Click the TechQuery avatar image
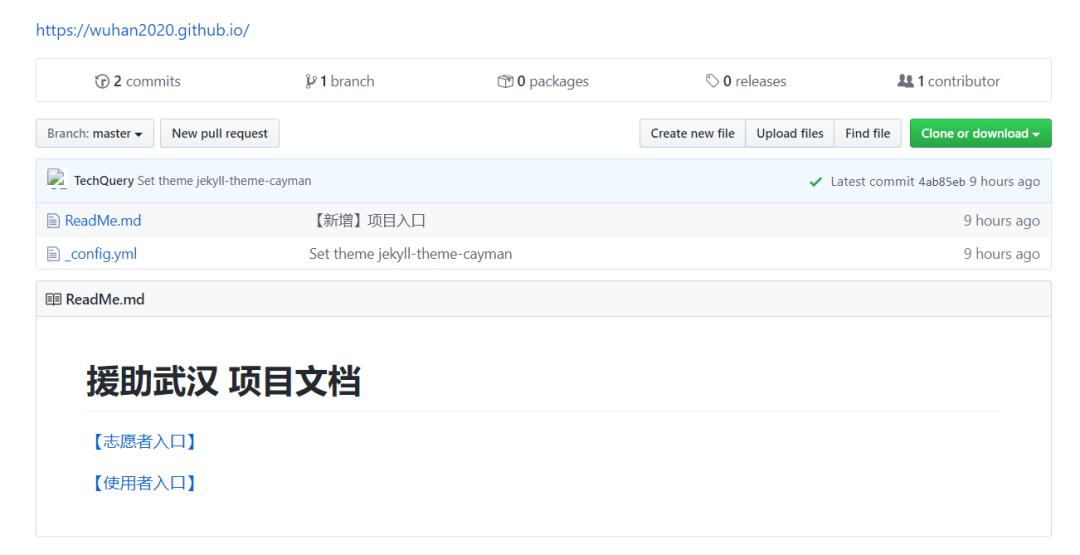Image resolution: width=1080 pixels, height=555 pixels. point(56,179)
